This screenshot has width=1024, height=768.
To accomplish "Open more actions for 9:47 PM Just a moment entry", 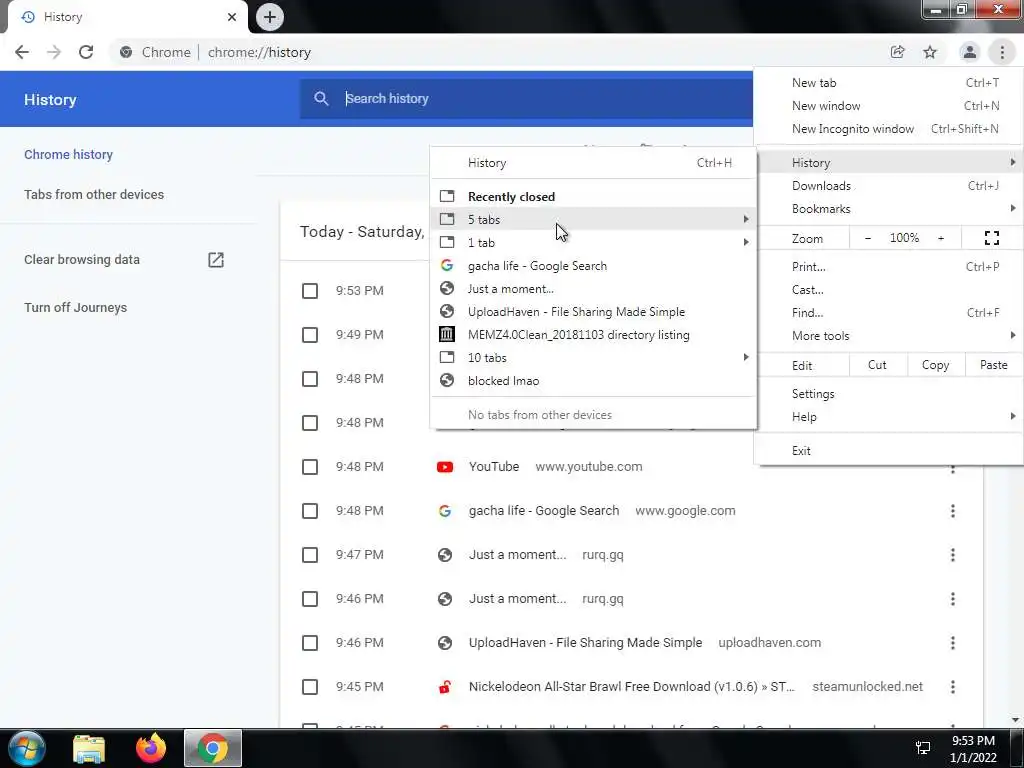I will point(953,555).
